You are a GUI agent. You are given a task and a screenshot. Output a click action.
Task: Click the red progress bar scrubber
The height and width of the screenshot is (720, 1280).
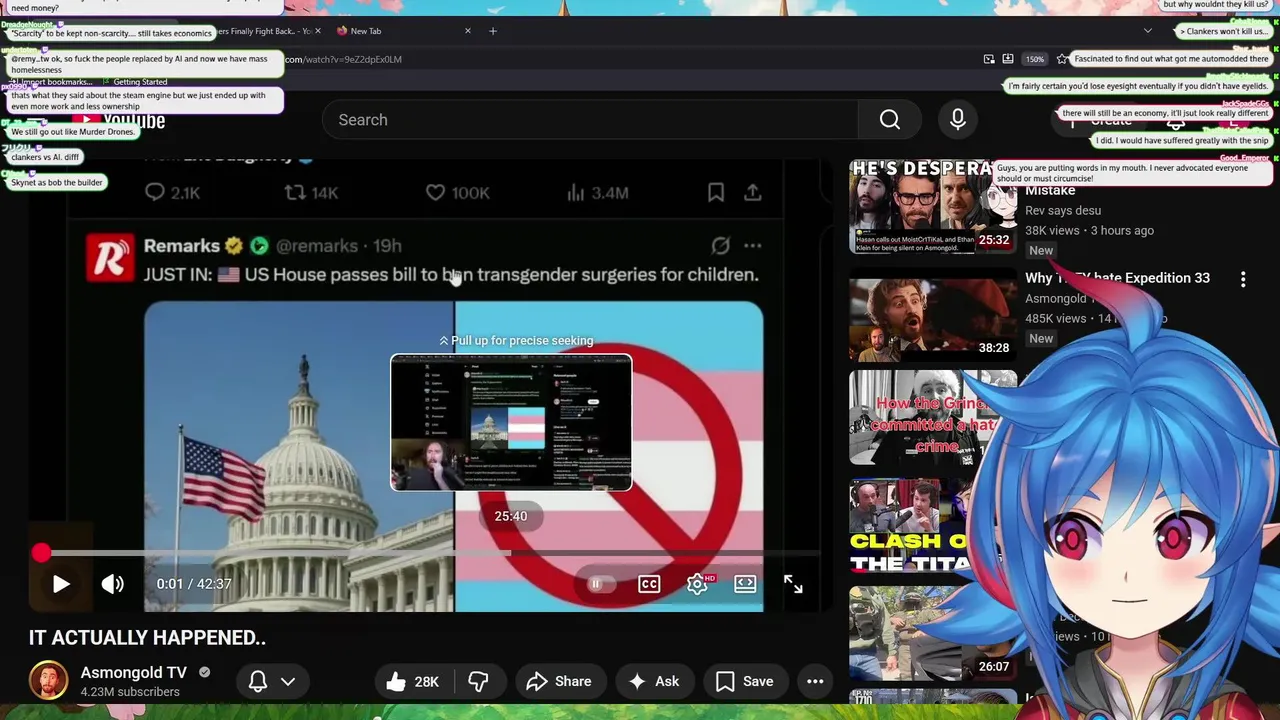coord(41,552)
